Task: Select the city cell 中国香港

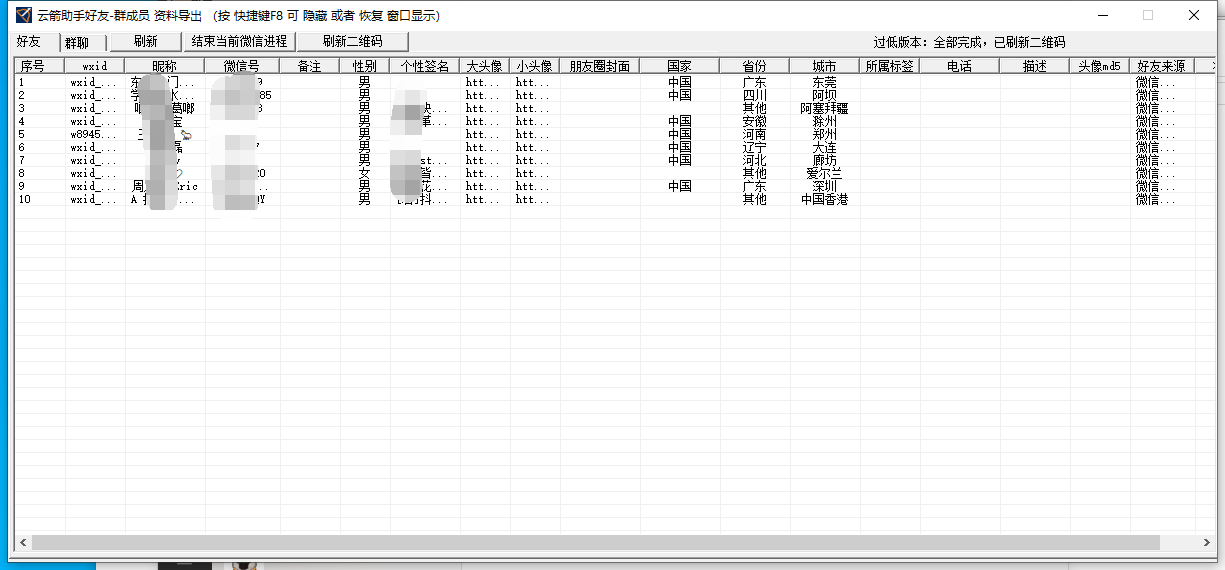Action: click(825, 199)
